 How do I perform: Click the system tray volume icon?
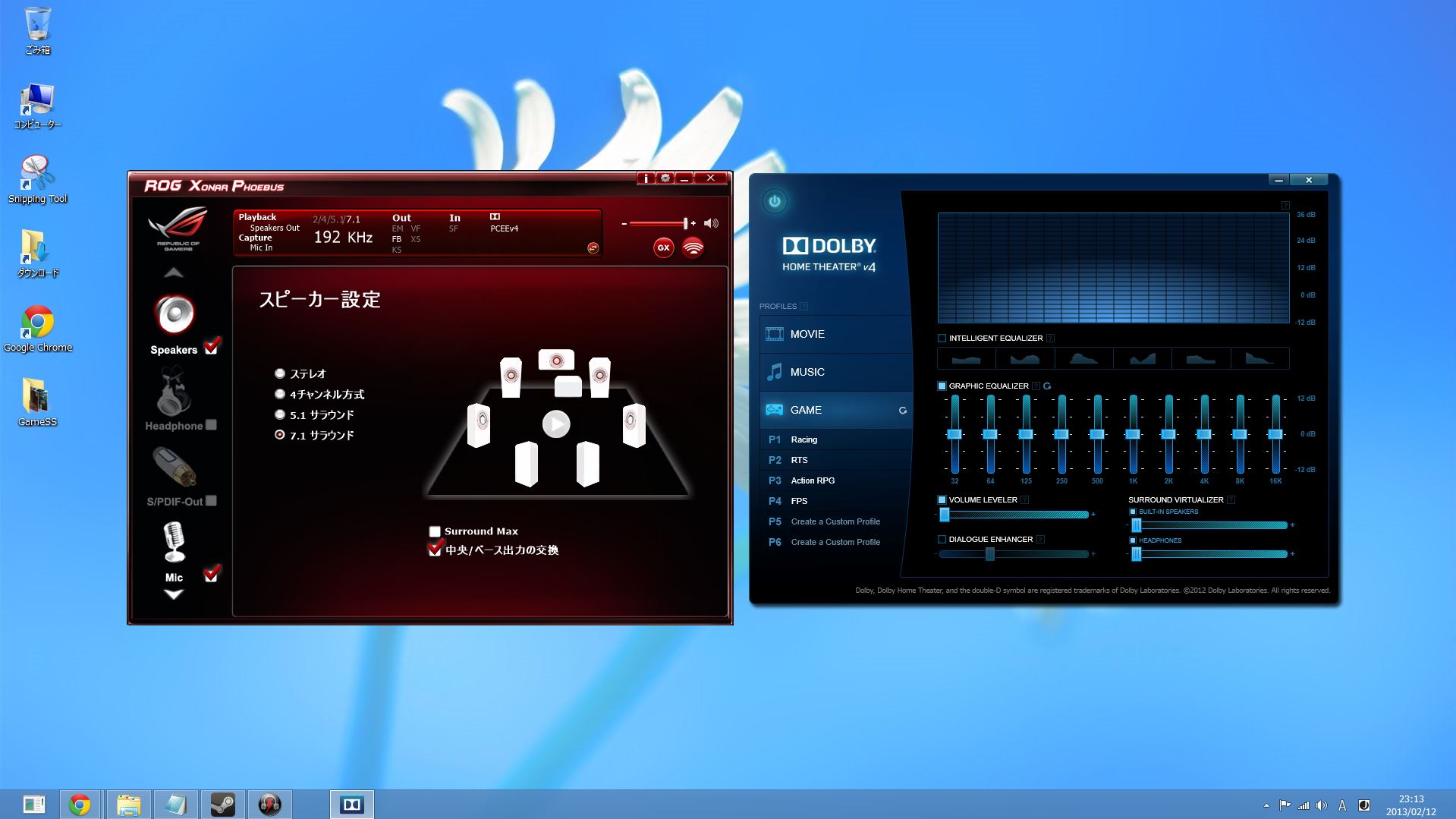1322,805
